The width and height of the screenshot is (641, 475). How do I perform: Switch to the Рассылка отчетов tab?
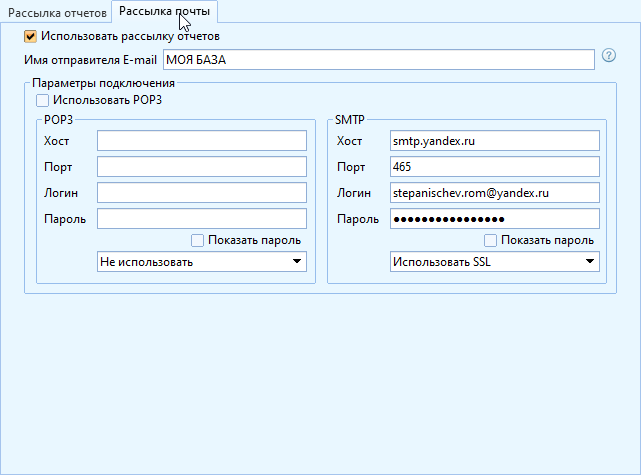(x=55, y=10)
